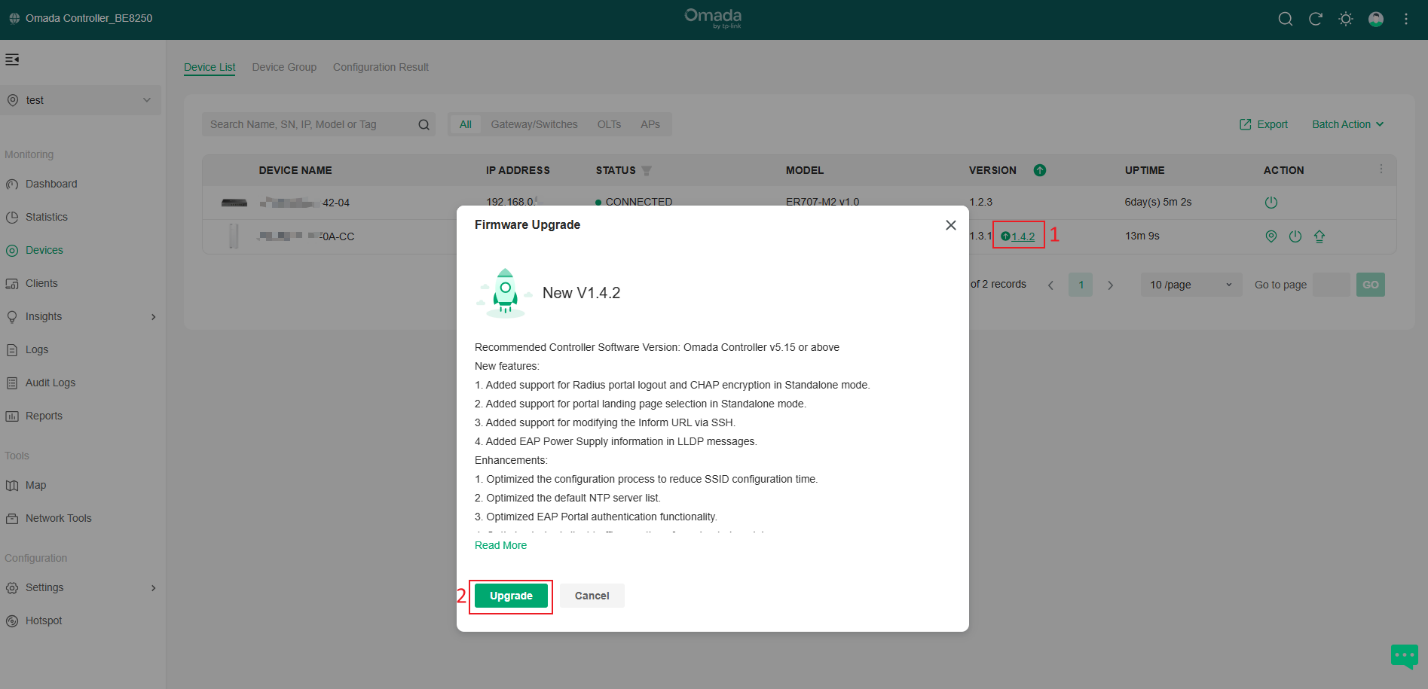Image resolution: width=1428 pixels, height=689 pixels.
Task: Close the Firmware Upgrade dialog
Action: click(x=950, y=225)
